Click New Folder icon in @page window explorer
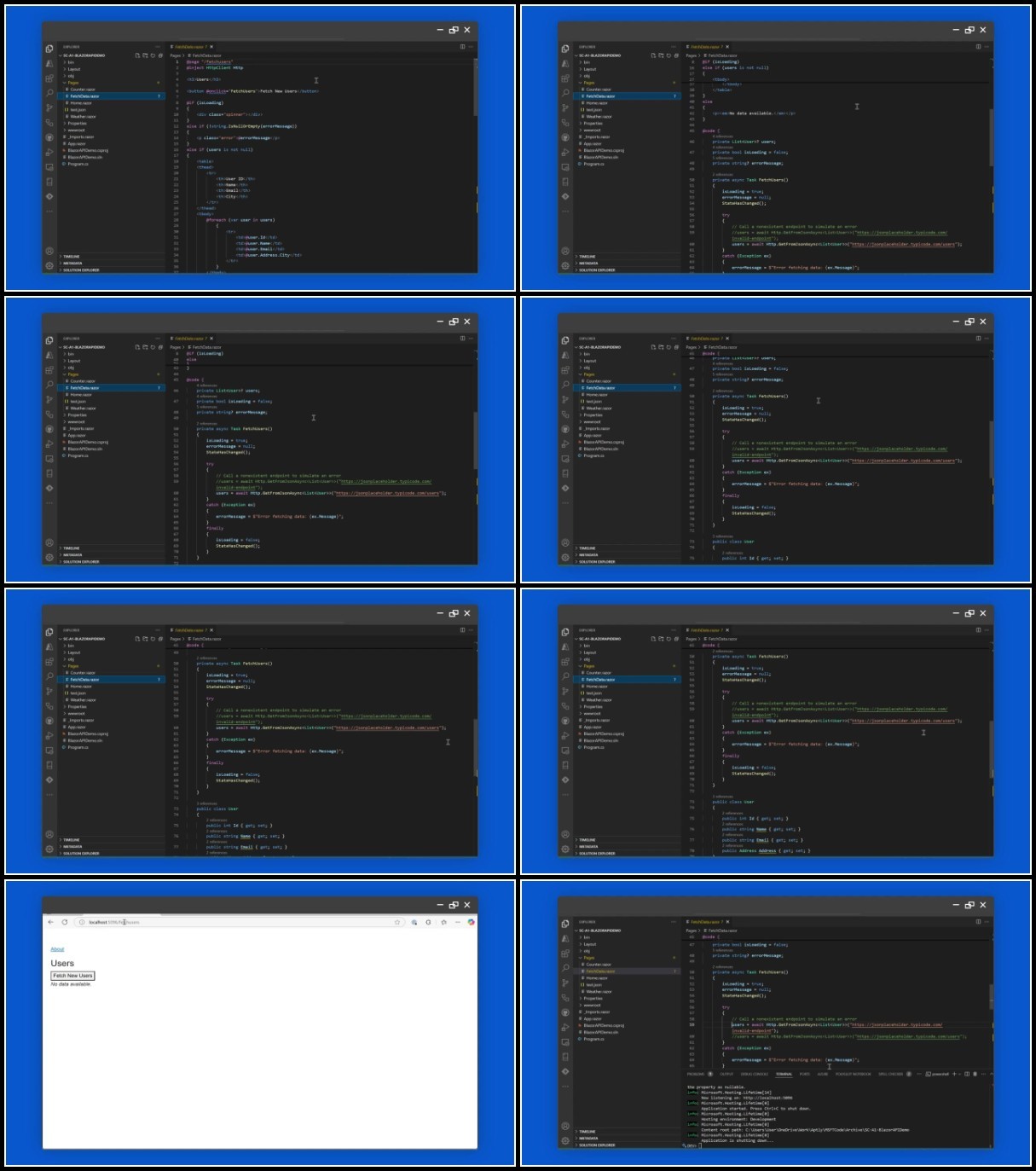 pyautogui.click(x=145, y=55)
